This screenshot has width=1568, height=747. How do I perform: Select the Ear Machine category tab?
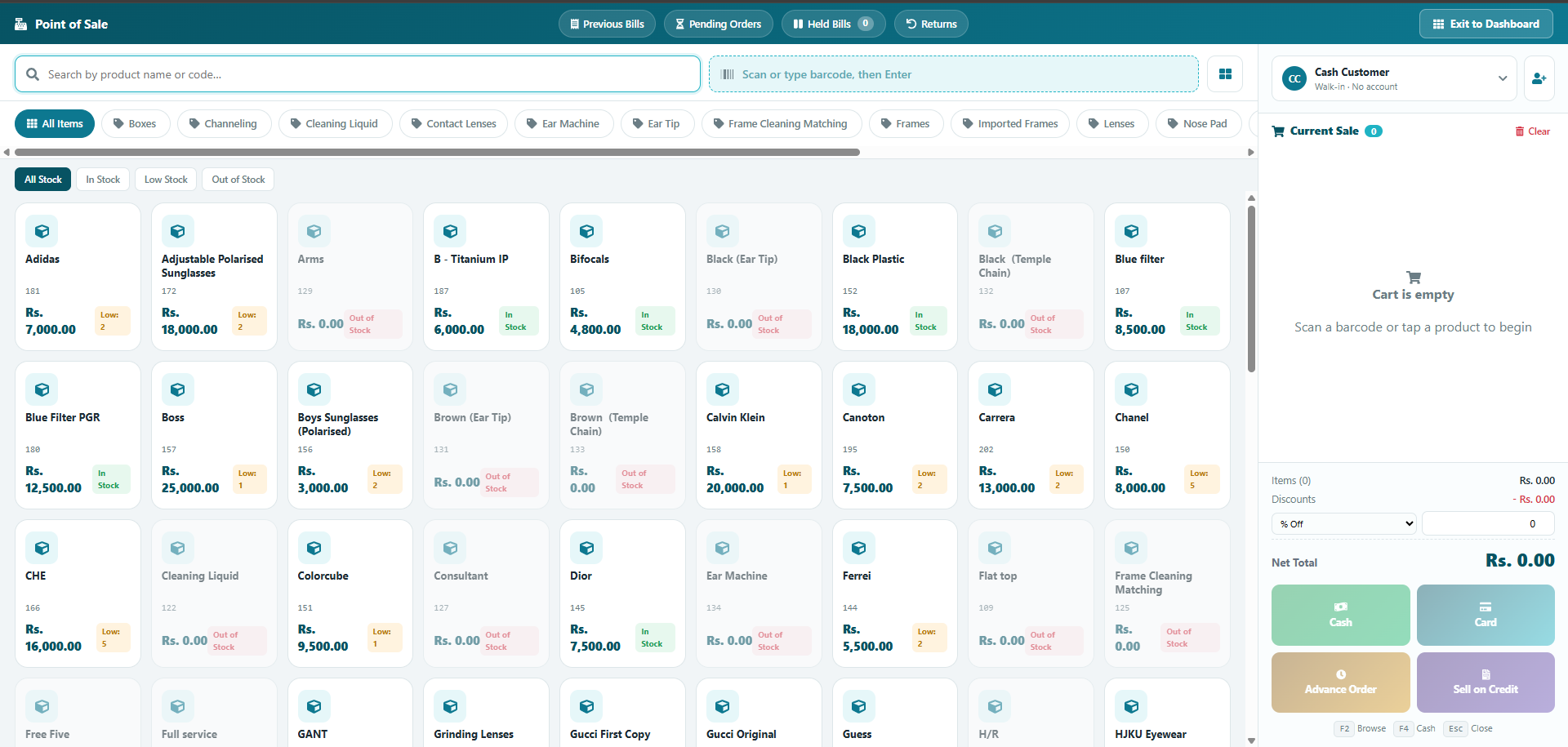[563, 124]
